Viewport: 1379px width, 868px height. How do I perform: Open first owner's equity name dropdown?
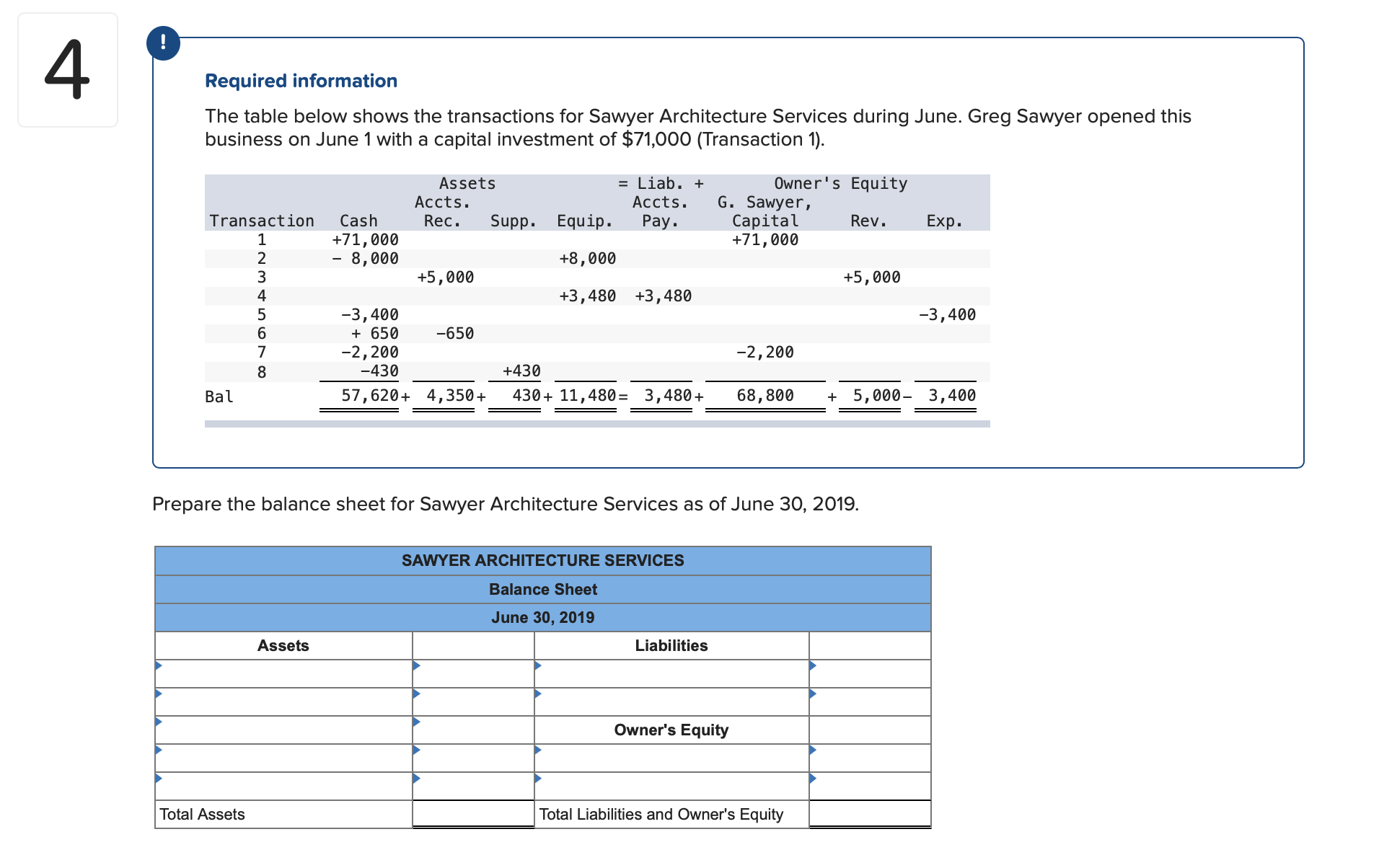coord(671,758)
